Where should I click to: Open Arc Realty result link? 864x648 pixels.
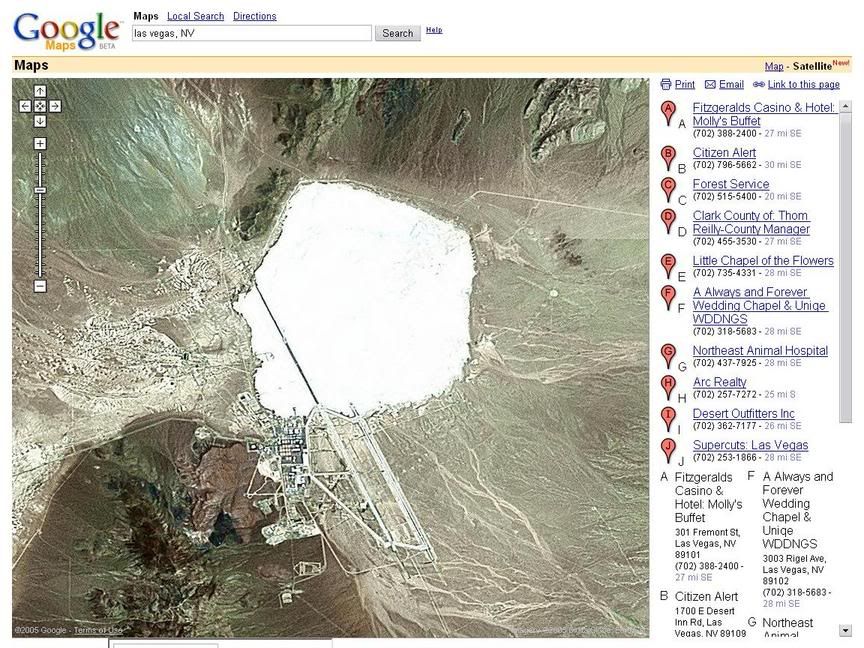[x=720, y=382]
